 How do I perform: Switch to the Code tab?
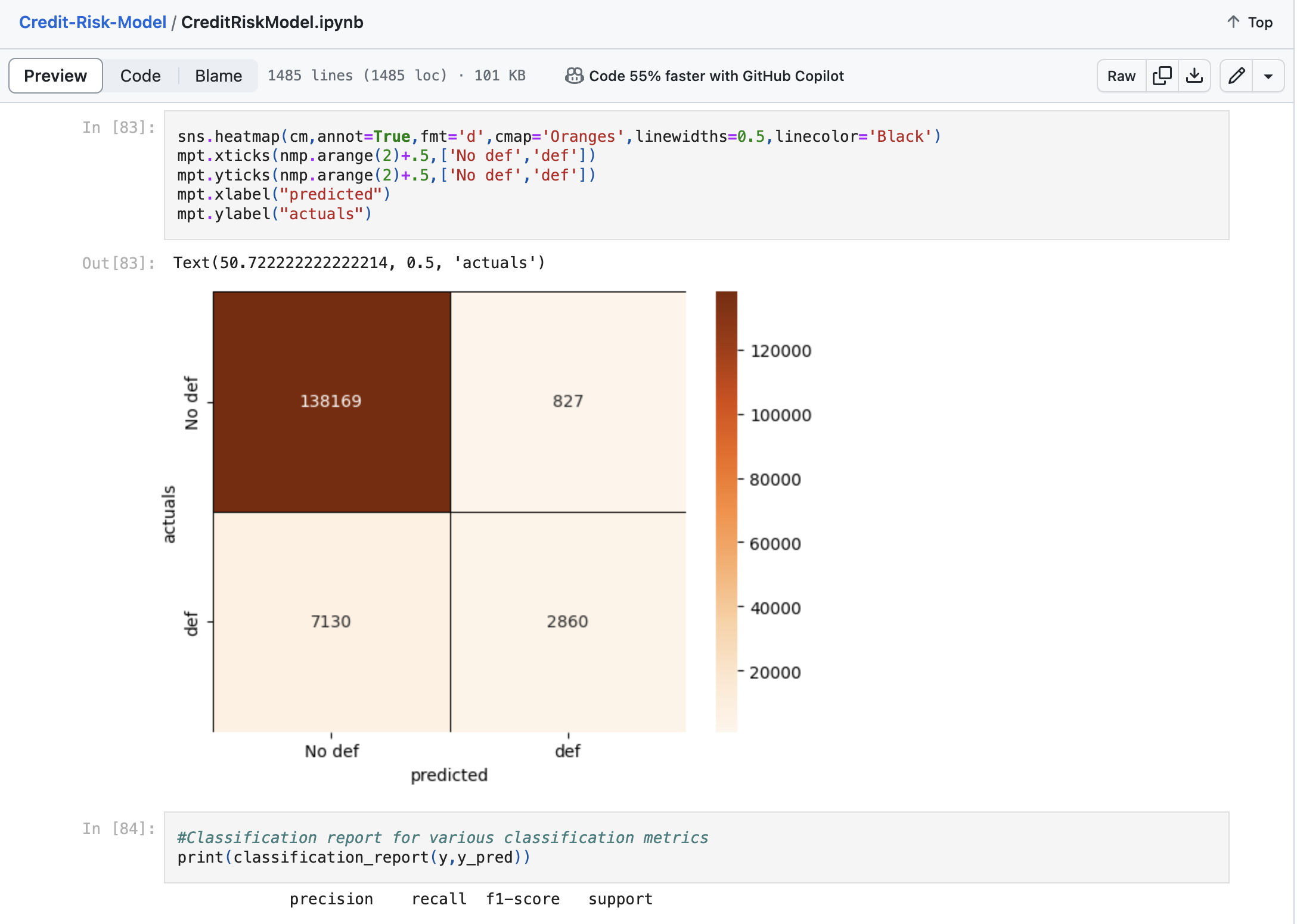point(139,75)
